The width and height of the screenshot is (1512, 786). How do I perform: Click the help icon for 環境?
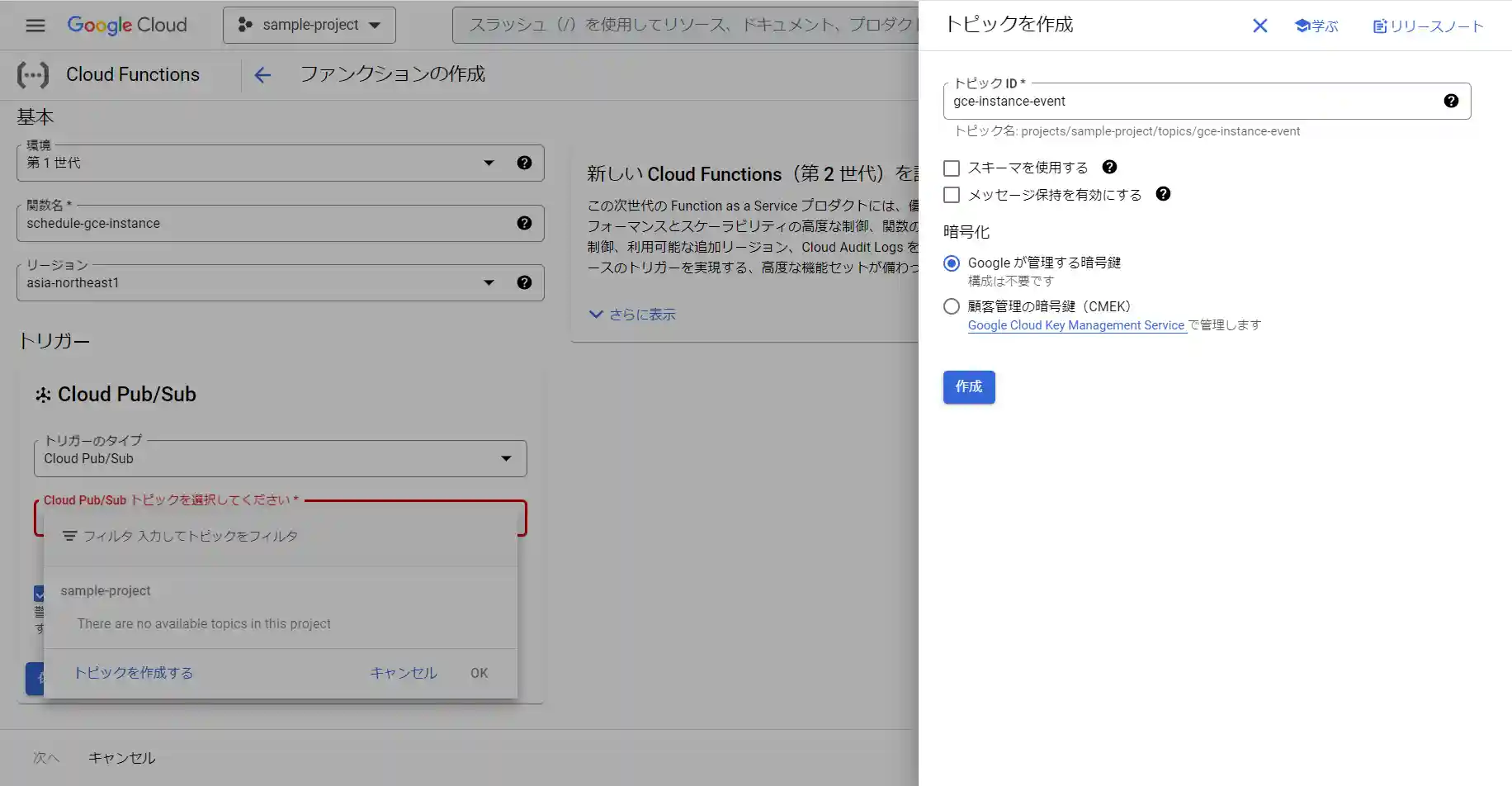(524, 163)
